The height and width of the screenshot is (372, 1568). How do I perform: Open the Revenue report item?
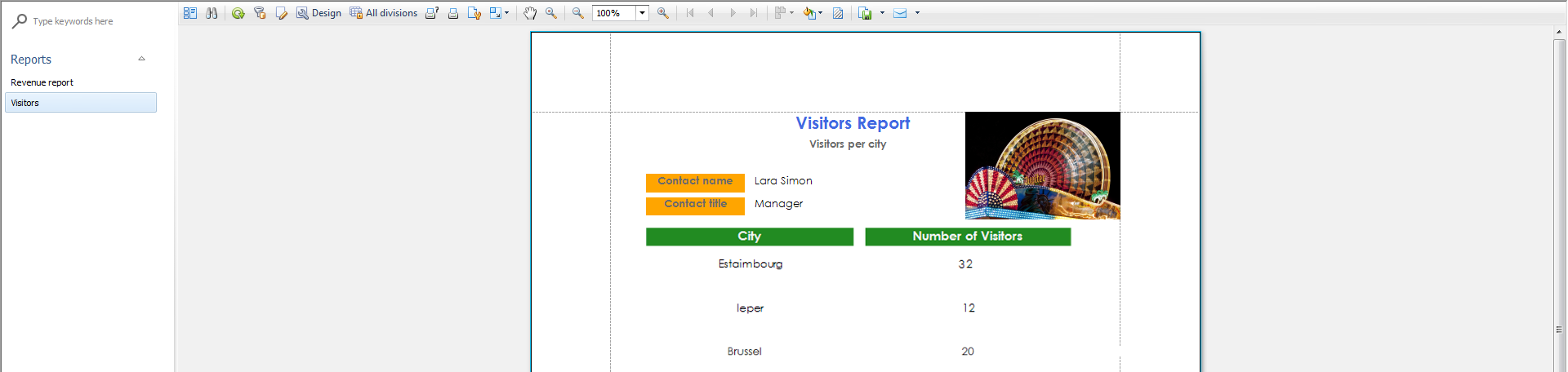(x=42, y=82)
